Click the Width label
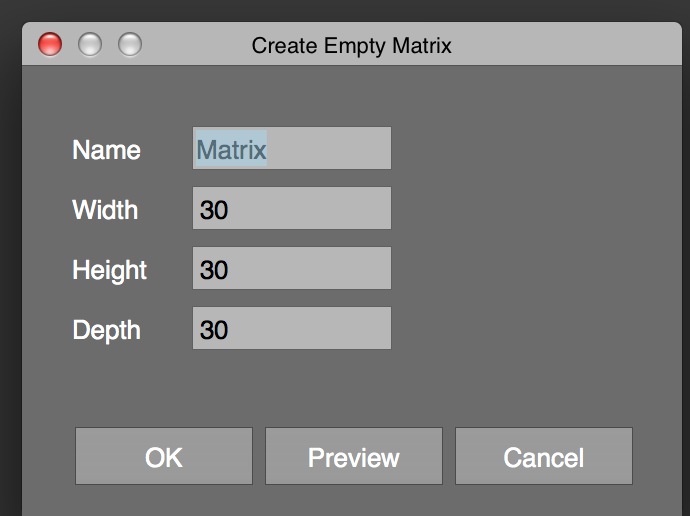This screenshot has width=690, height=516. (105, 210)
